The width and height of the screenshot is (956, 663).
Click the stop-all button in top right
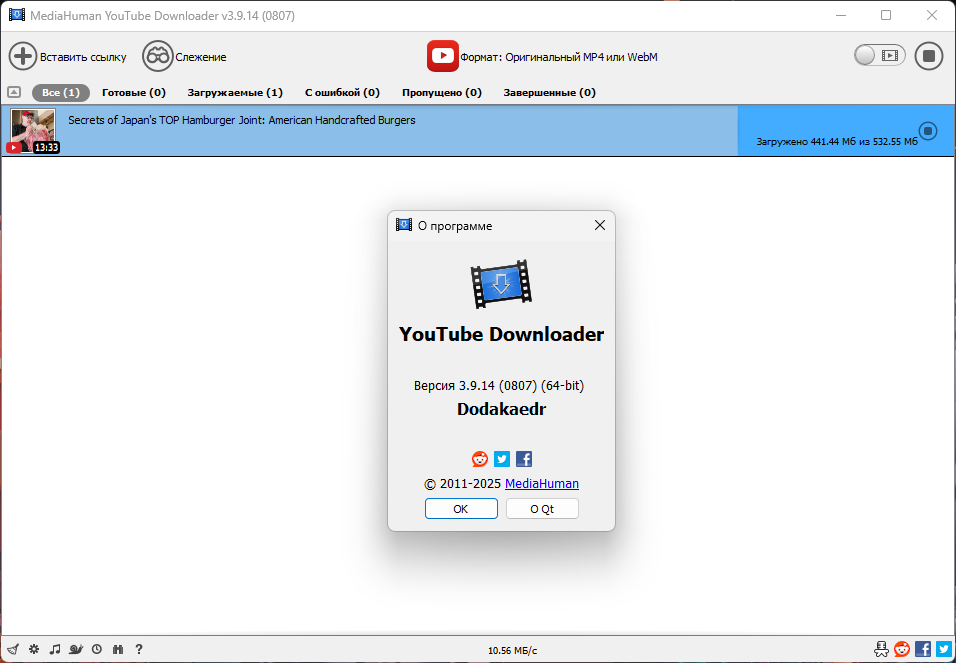[929, 56]
